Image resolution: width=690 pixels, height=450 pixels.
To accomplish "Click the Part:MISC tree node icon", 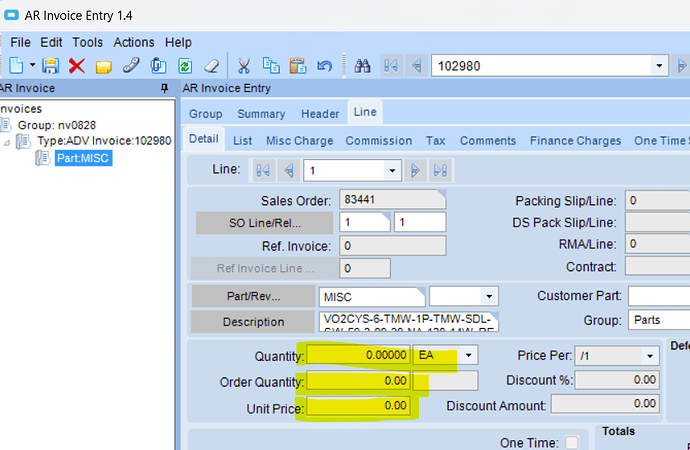I will (x=43, y=157).
